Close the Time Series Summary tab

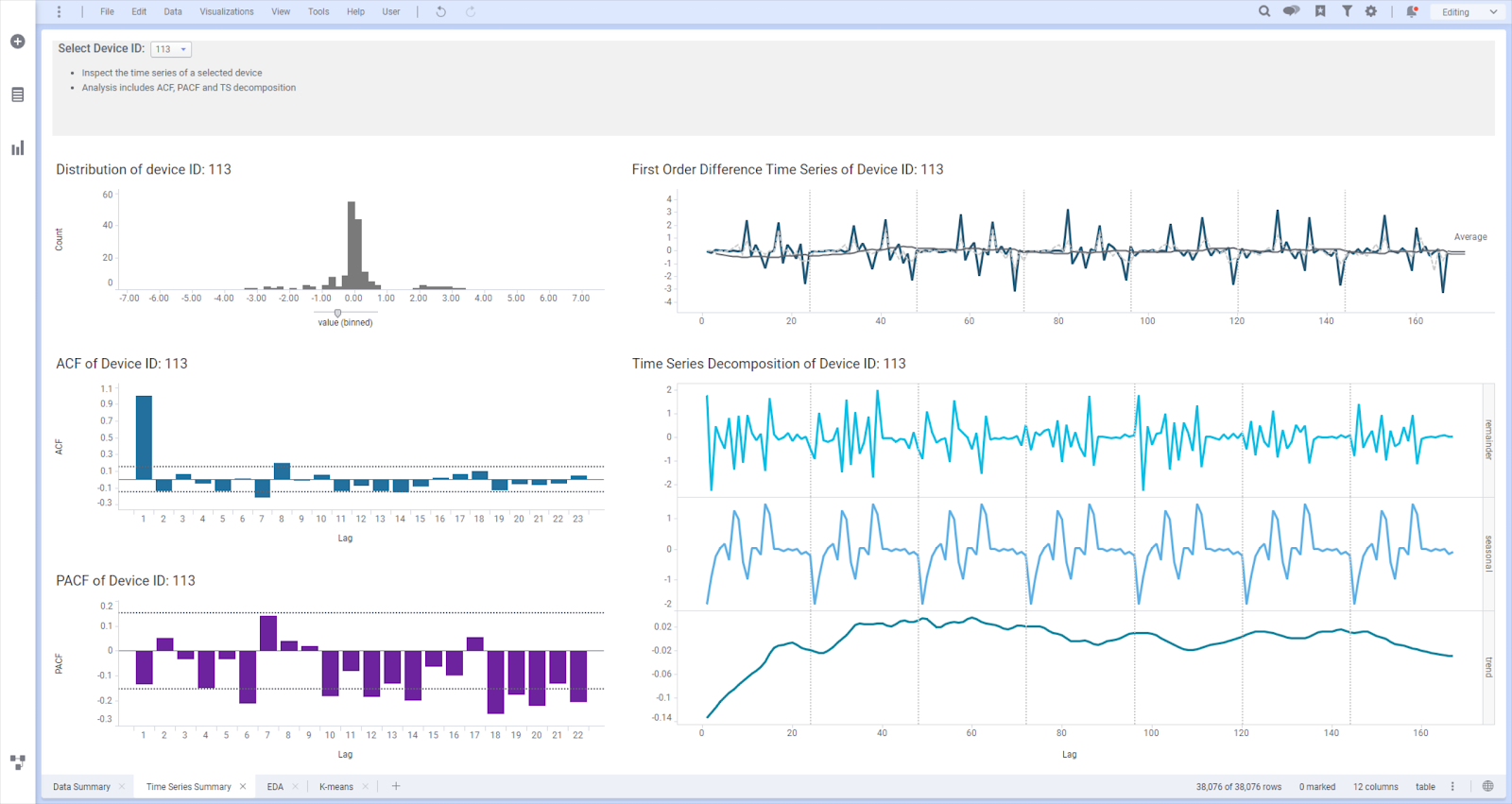pyautogui.click(x=243, y=787)
